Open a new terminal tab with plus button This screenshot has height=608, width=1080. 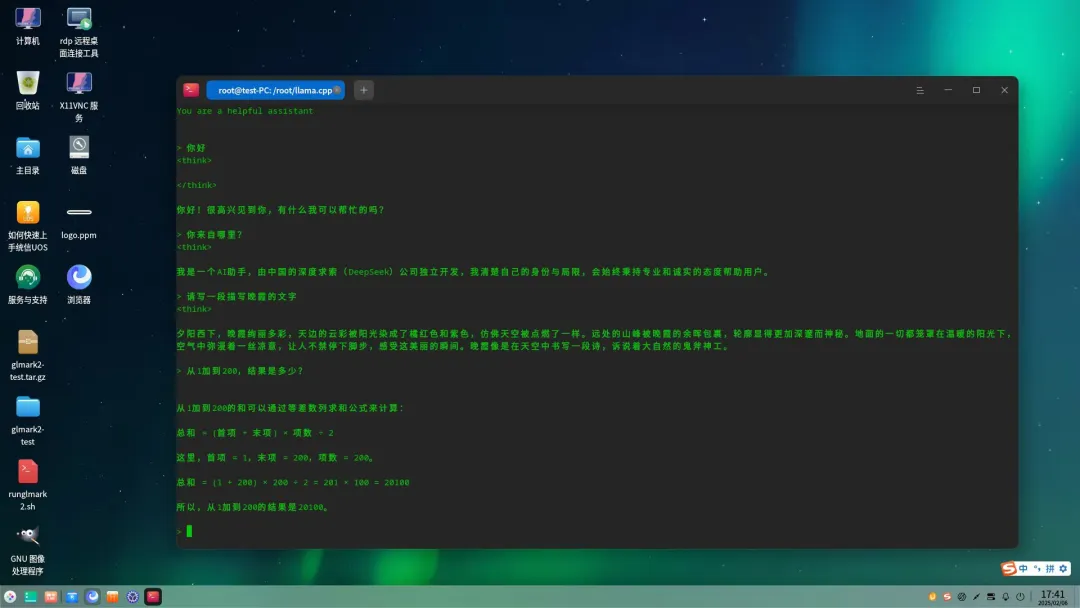pyautogui.click(x=364, y=90)
